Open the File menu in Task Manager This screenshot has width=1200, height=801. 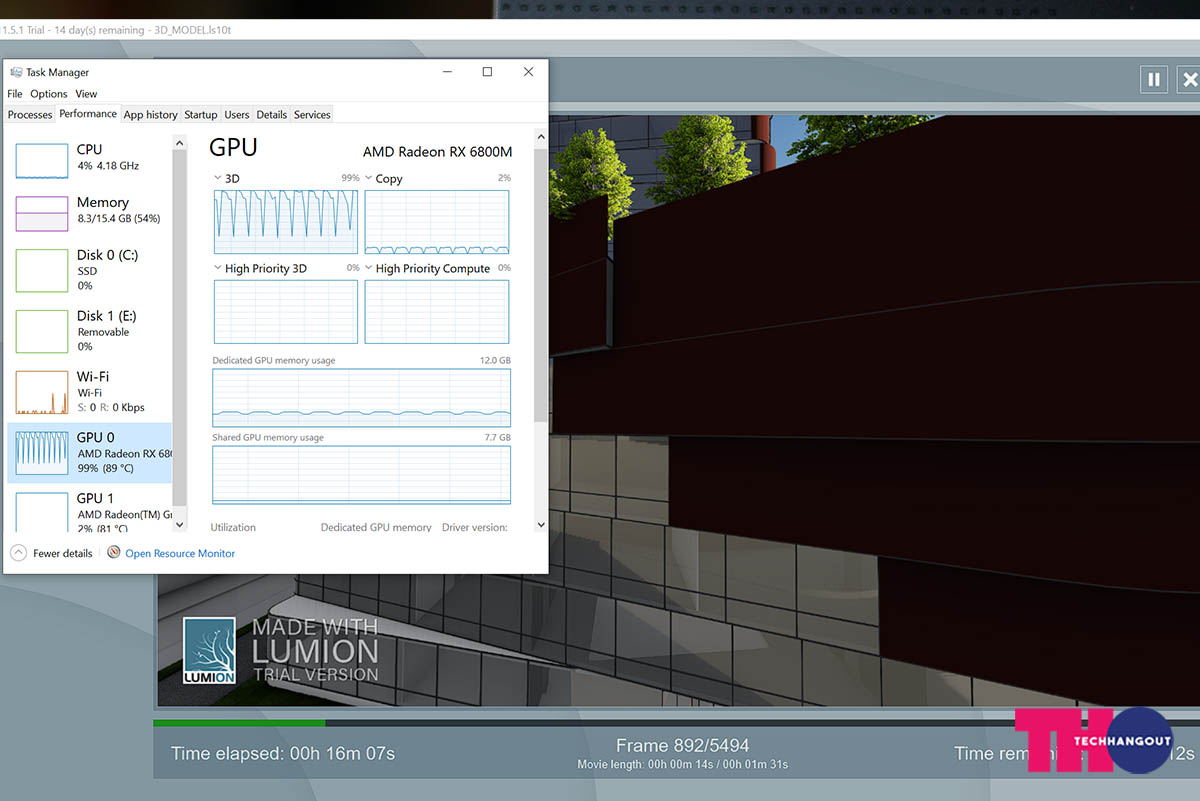[15, 94]
